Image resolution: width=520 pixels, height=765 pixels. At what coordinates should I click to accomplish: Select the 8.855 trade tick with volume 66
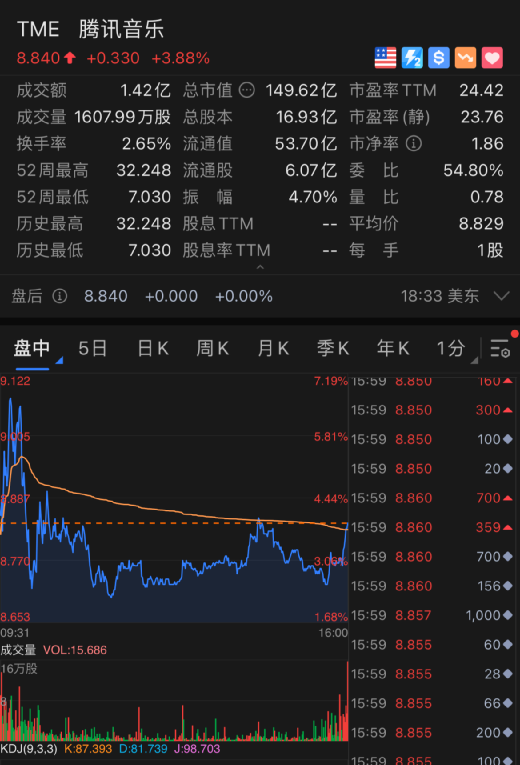(x=432, y=704)
